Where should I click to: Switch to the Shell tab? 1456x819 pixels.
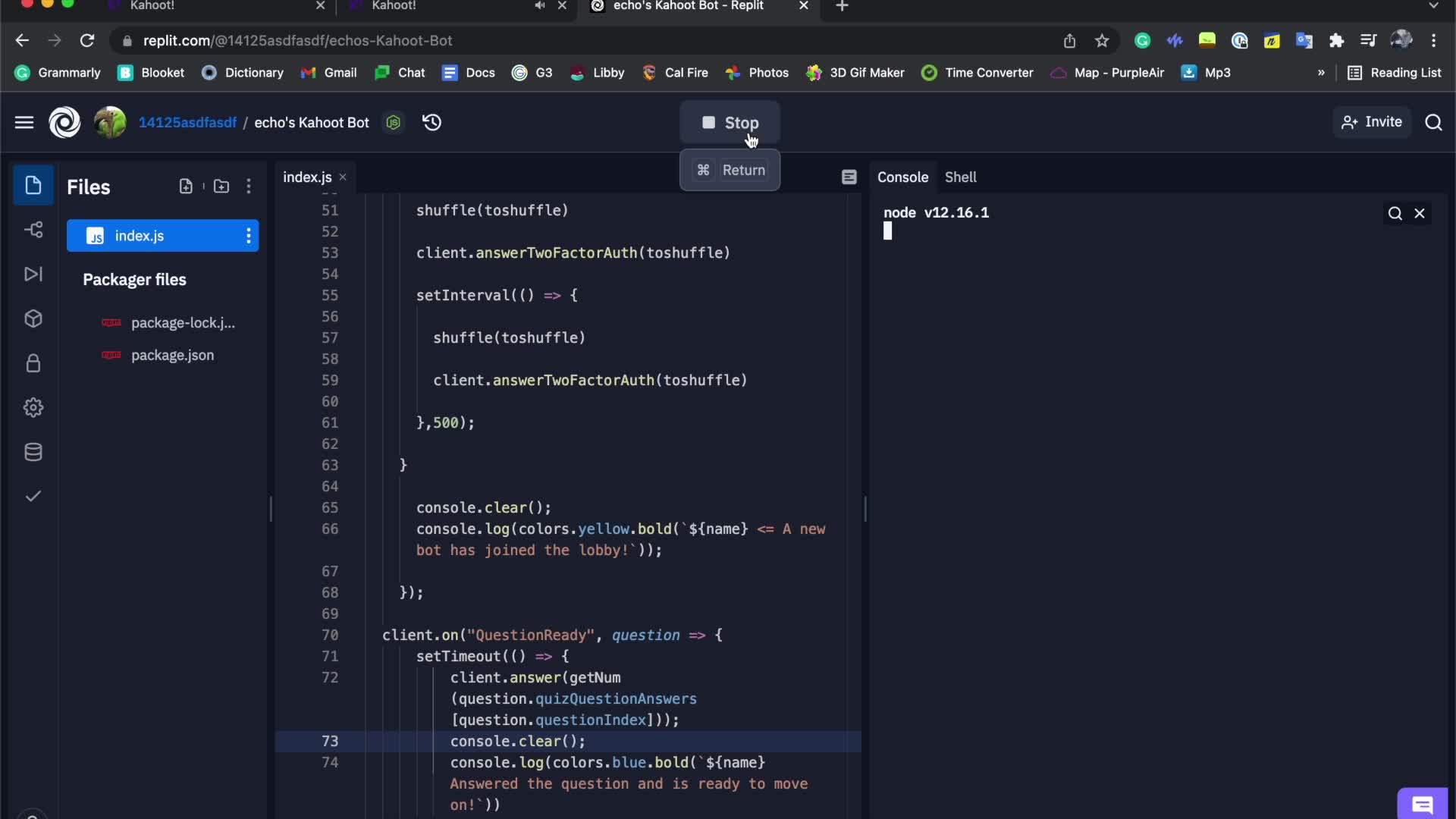960,177
